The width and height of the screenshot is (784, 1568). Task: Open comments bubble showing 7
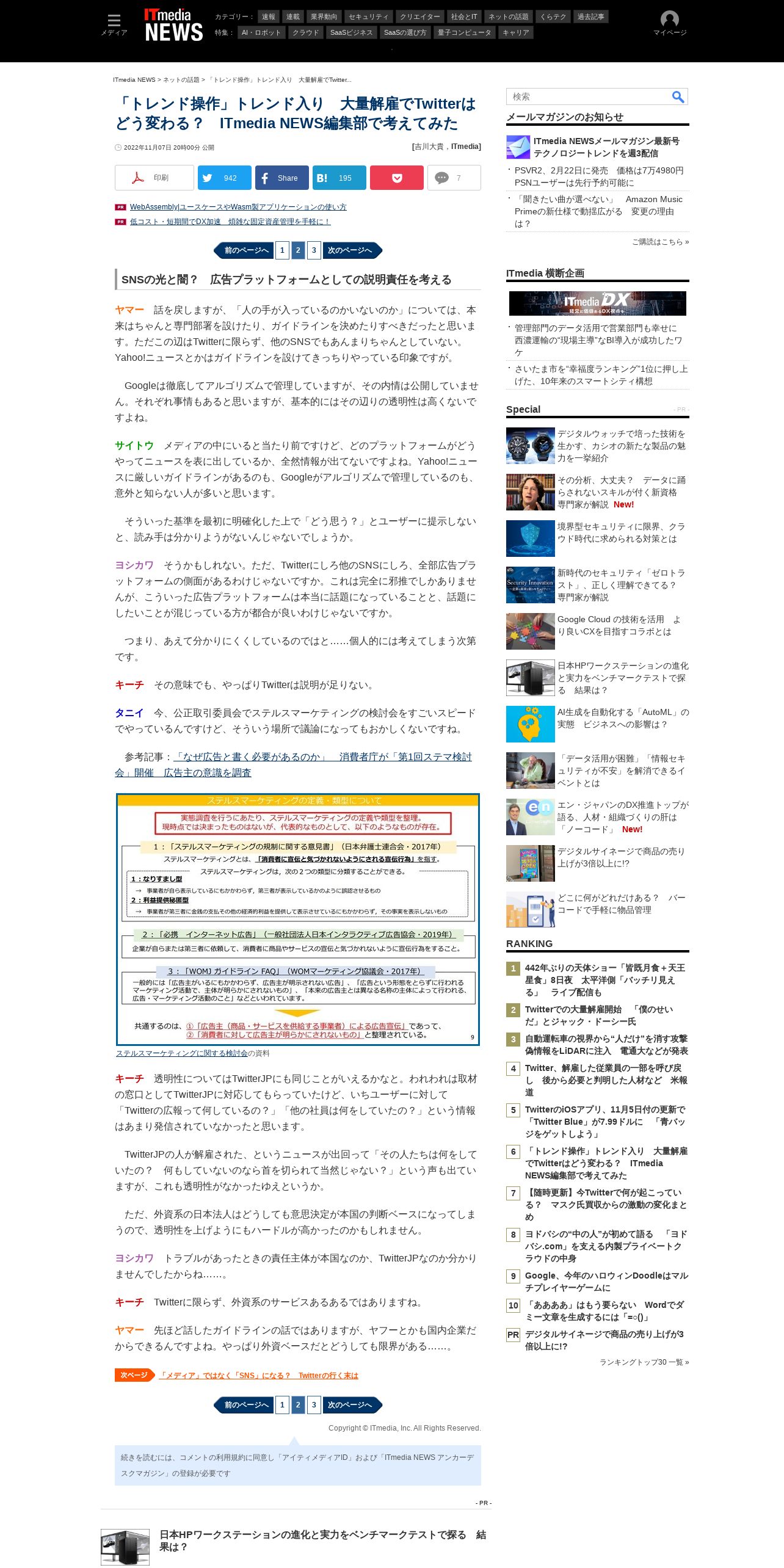pyautogui.click(x=454, y=178)
